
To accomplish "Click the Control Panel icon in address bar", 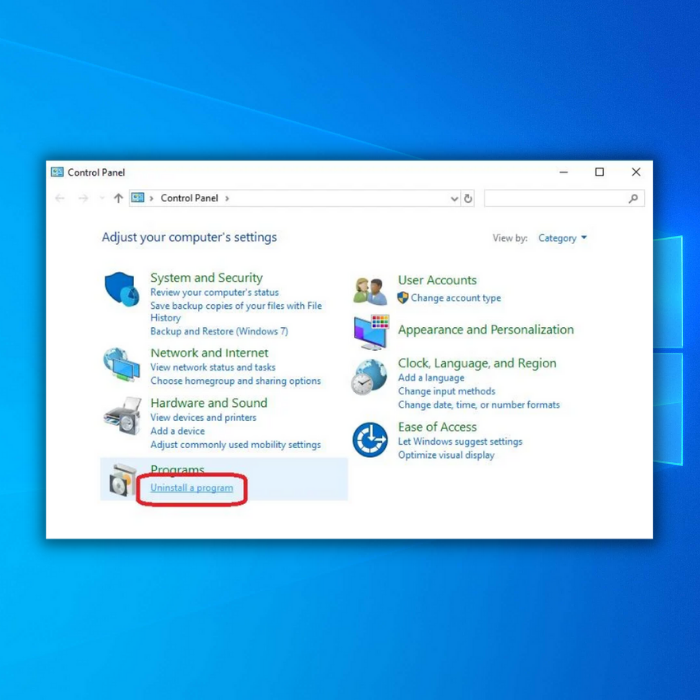I will point(138,197).
